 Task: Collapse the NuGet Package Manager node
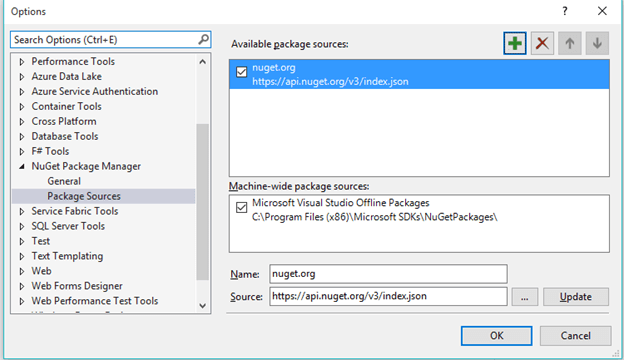point(22,167)
